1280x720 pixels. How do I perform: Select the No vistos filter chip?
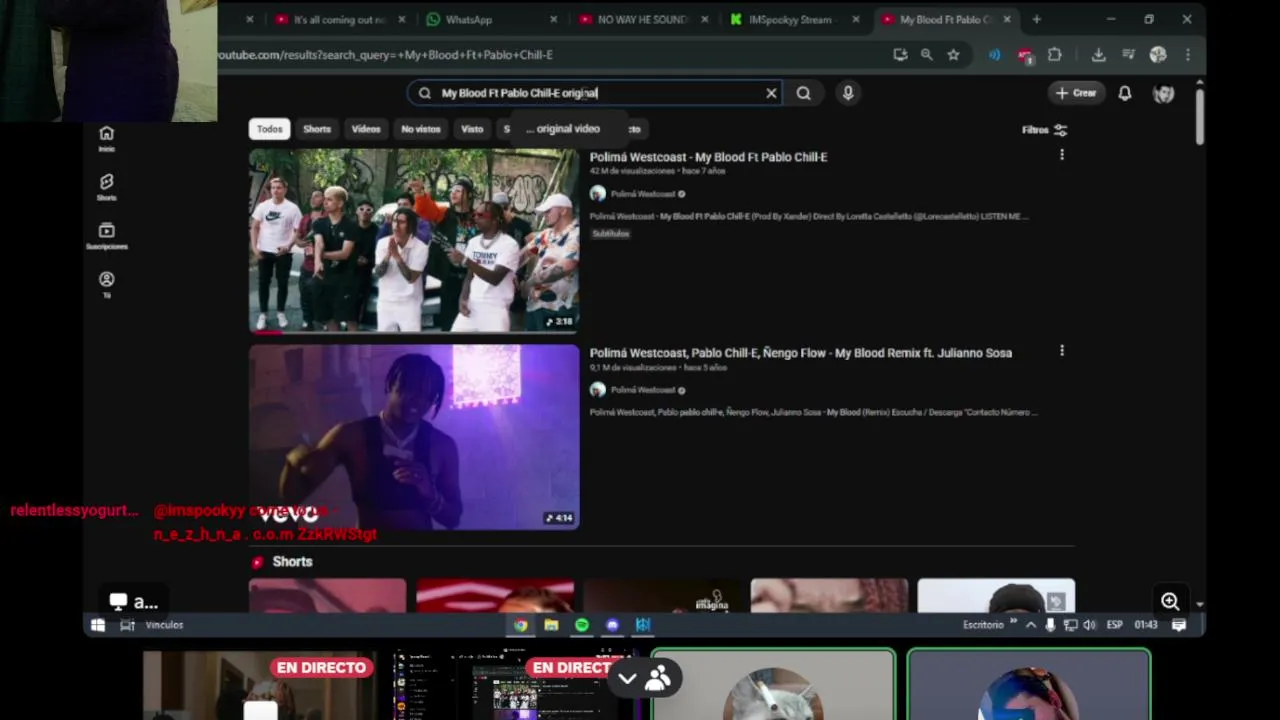pos(421,129)
